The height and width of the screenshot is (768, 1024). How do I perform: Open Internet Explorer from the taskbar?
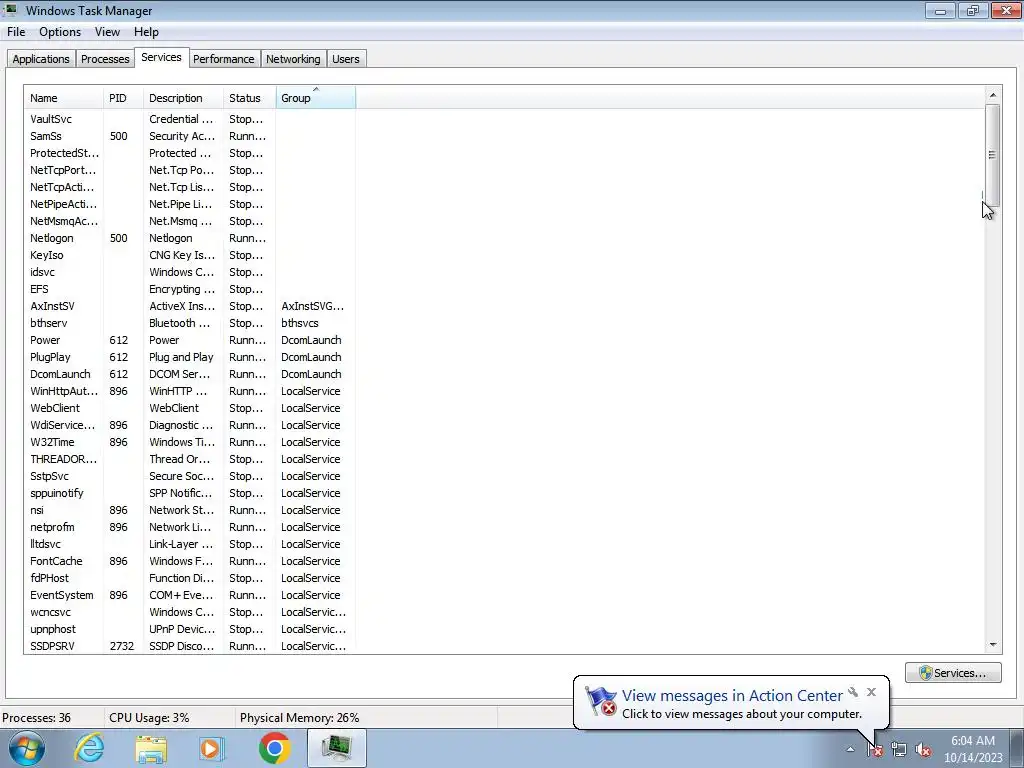pyautogui.click(x=89, y=748)
